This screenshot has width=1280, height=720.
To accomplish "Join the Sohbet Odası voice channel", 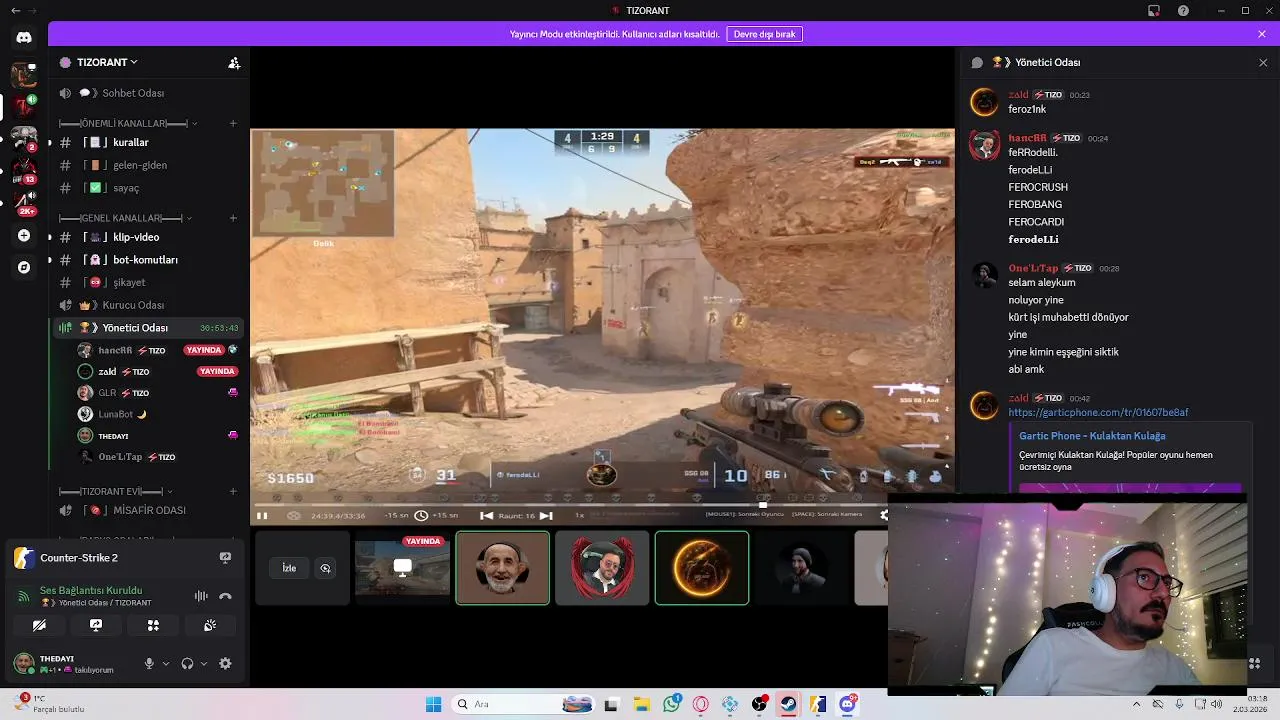I will pyautogui.click(x=149, y=93).
